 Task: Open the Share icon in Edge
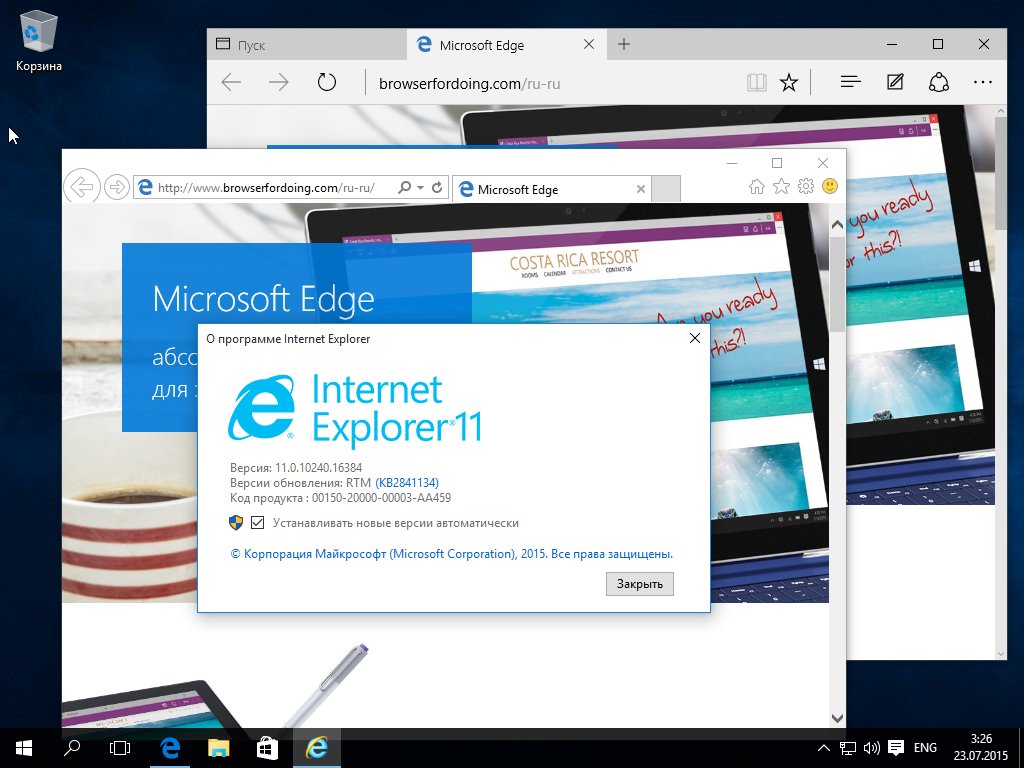tap(938, 82)
